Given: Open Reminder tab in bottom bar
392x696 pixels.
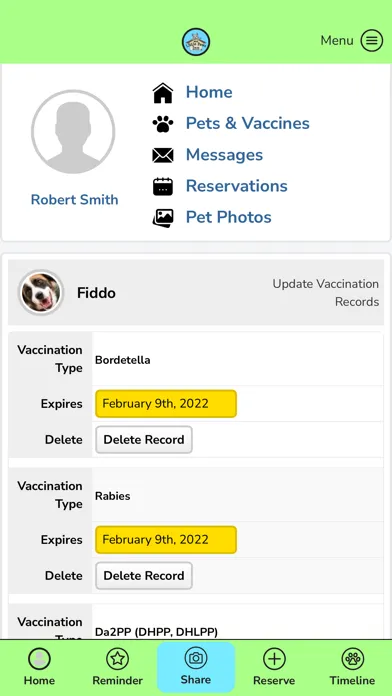Looking at the screenshot, I should point(118,667).
